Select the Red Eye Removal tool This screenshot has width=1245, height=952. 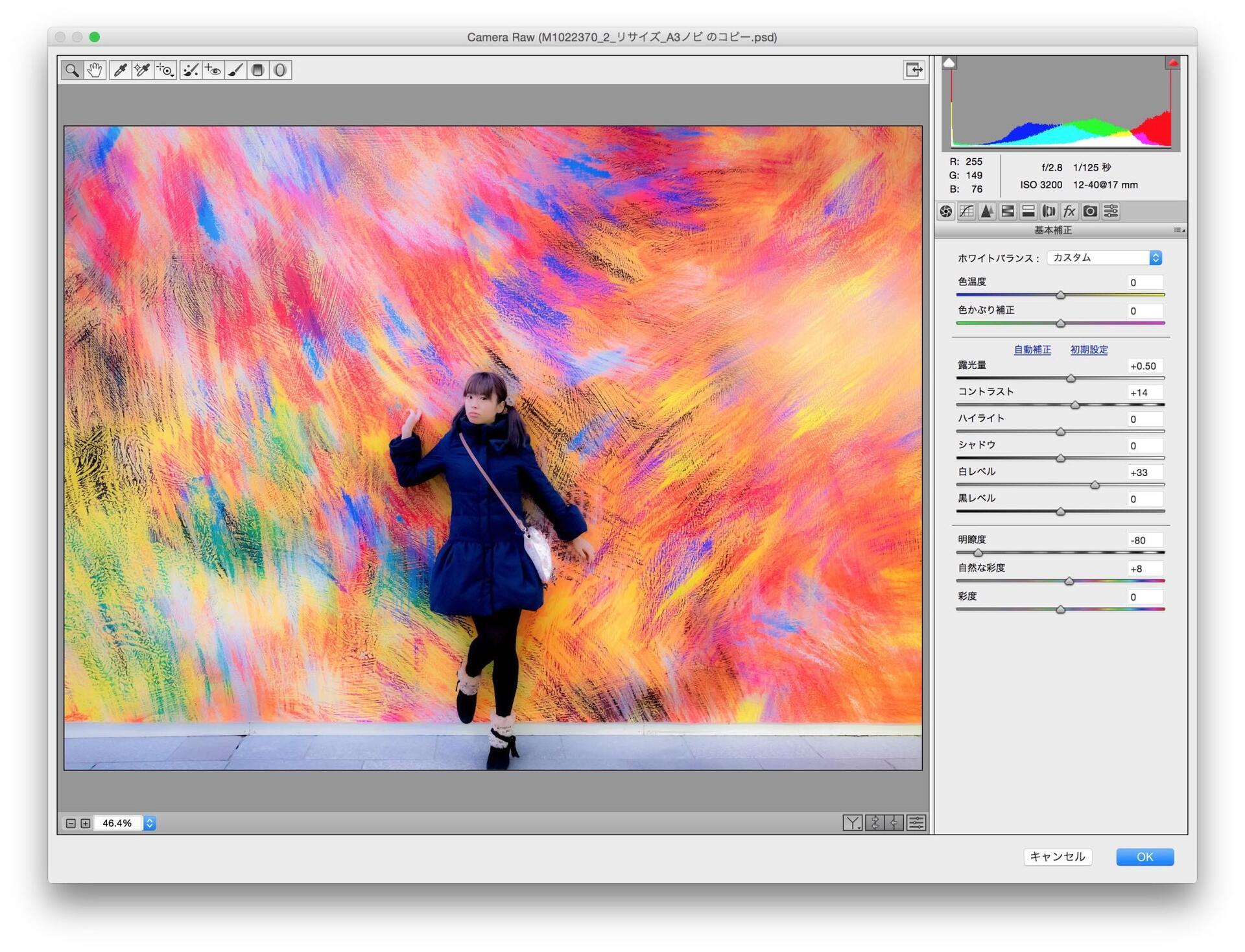pos(213,70)
